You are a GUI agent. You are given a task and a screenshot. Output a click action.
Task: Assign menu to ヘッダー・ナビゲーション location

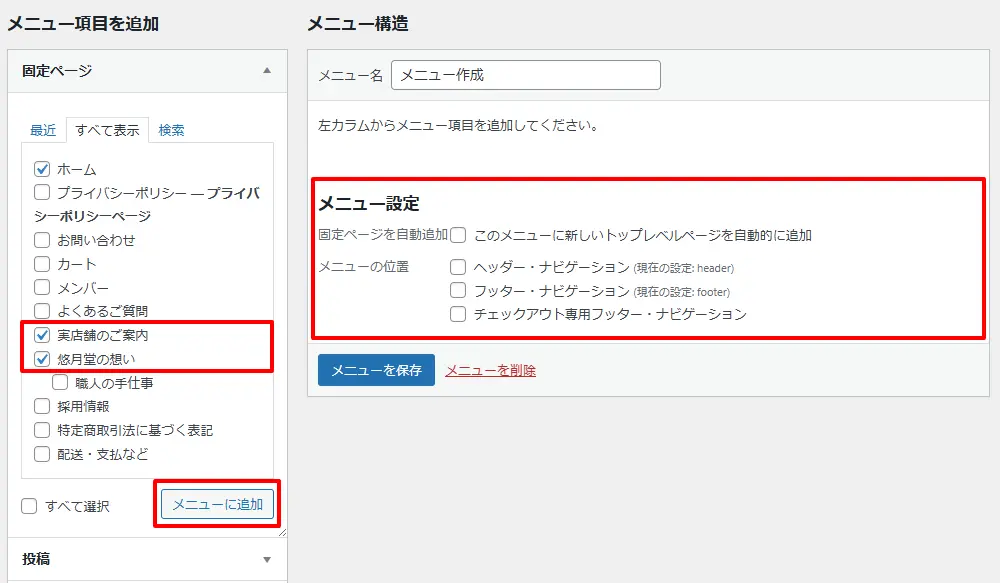tap(458, 267)
